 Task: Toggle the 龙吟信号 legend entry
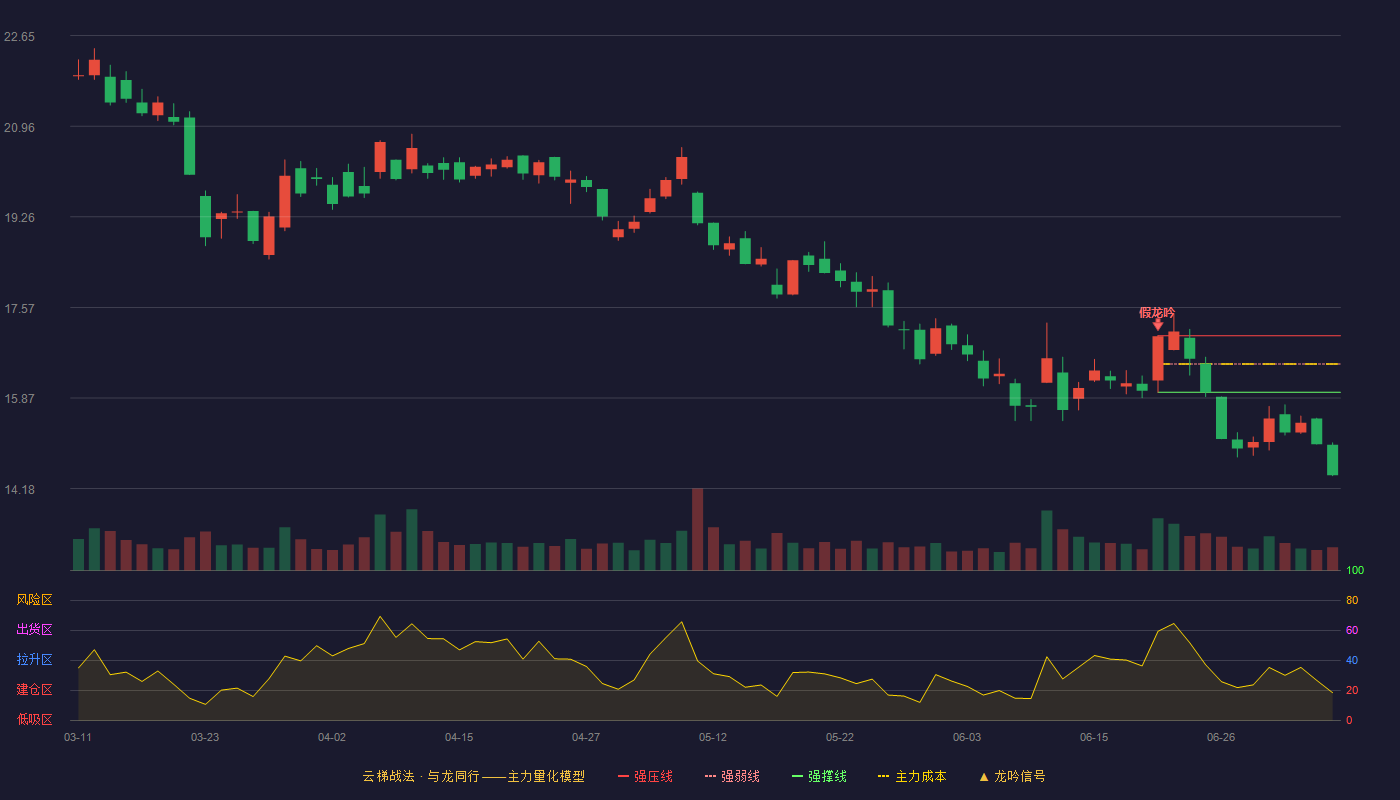pyautogui.click(x=1012, y=776)
